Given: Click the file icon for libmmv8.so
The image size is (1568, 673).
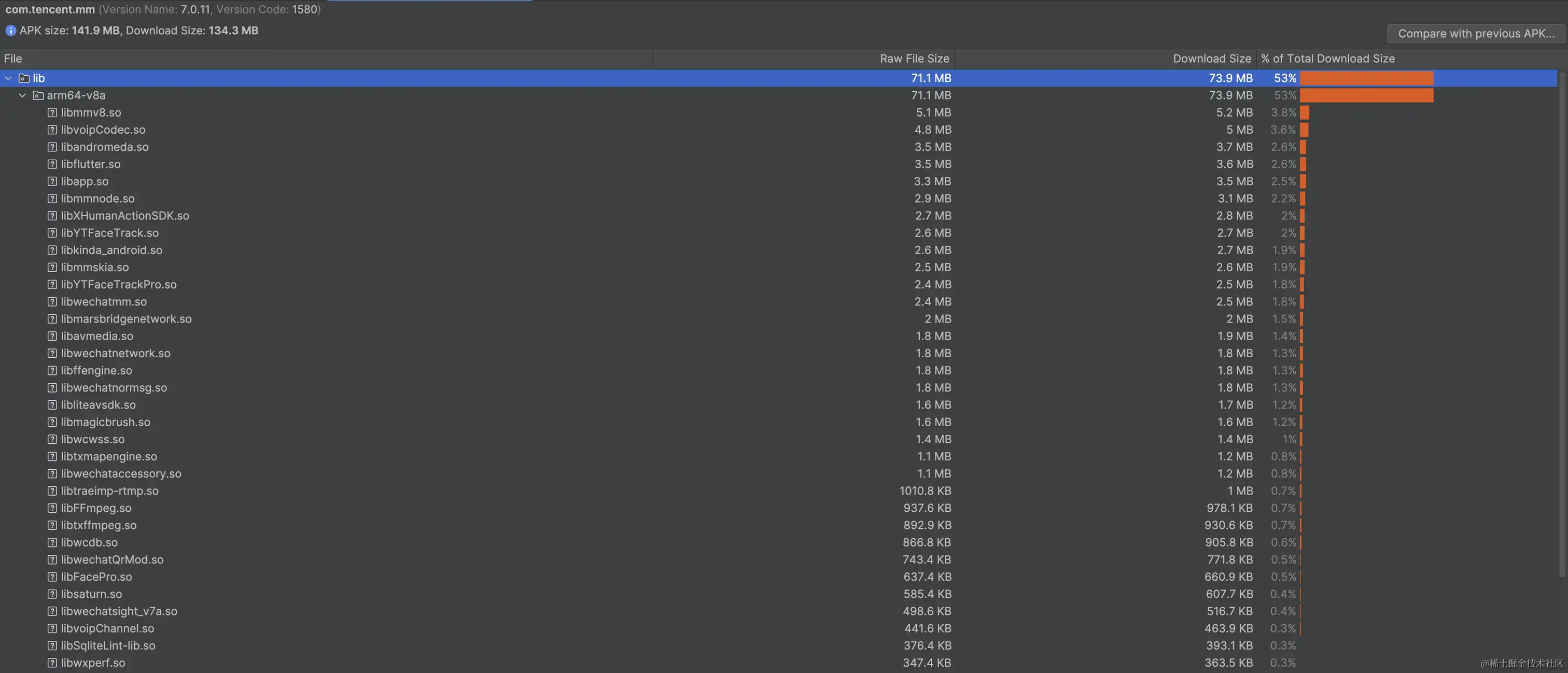Looking at the screenshot, I should click(x=52, y=113).
